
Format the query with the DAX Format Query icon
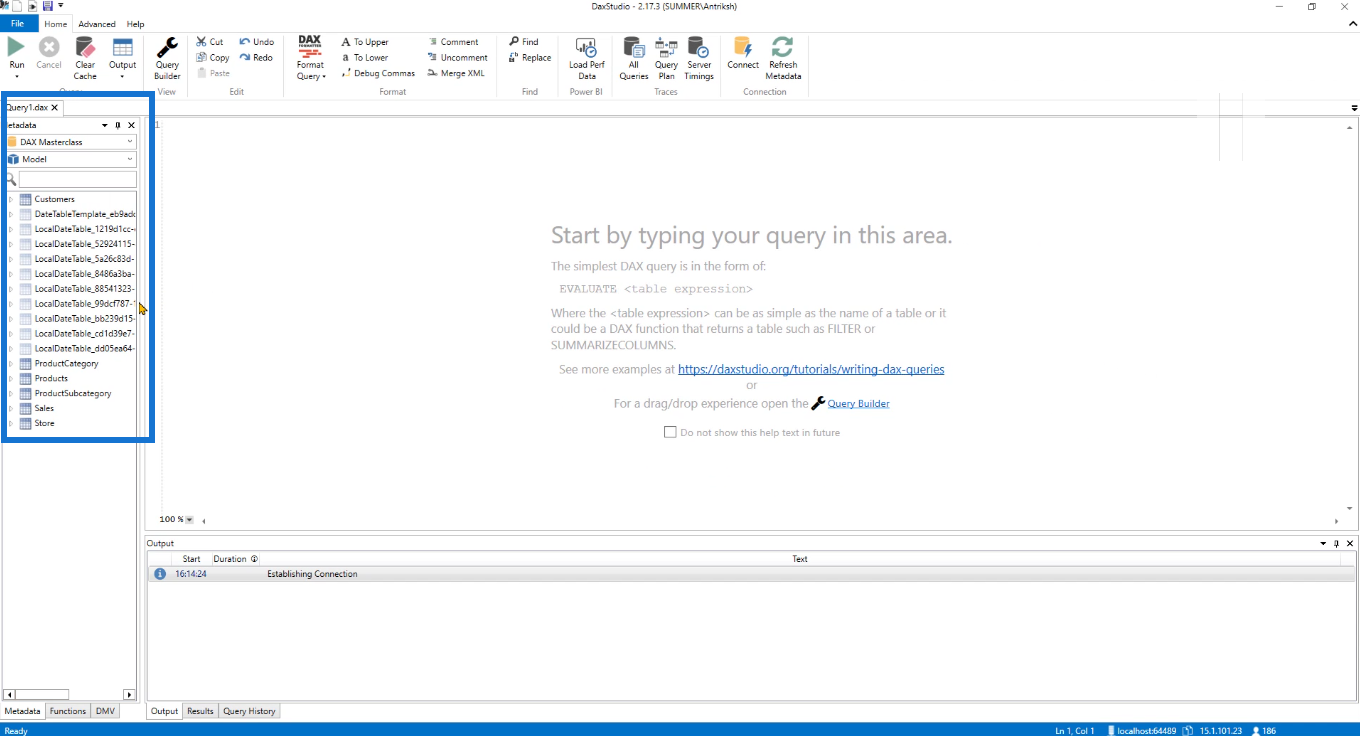pos(310,47)
